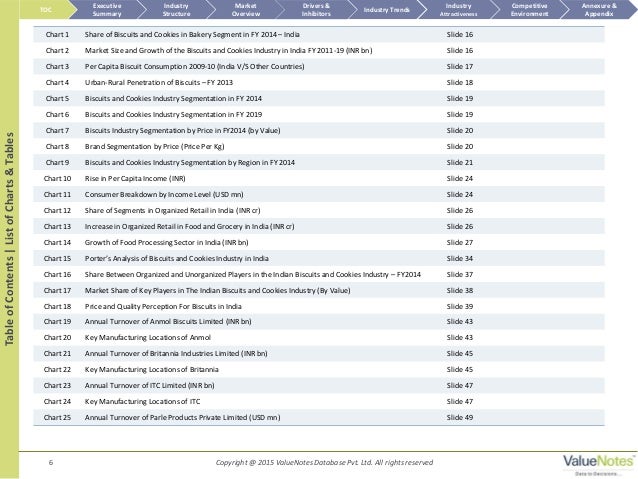
Task: Click 'Slide 18' in Chart 4 row
Action: tap(460, 83)
